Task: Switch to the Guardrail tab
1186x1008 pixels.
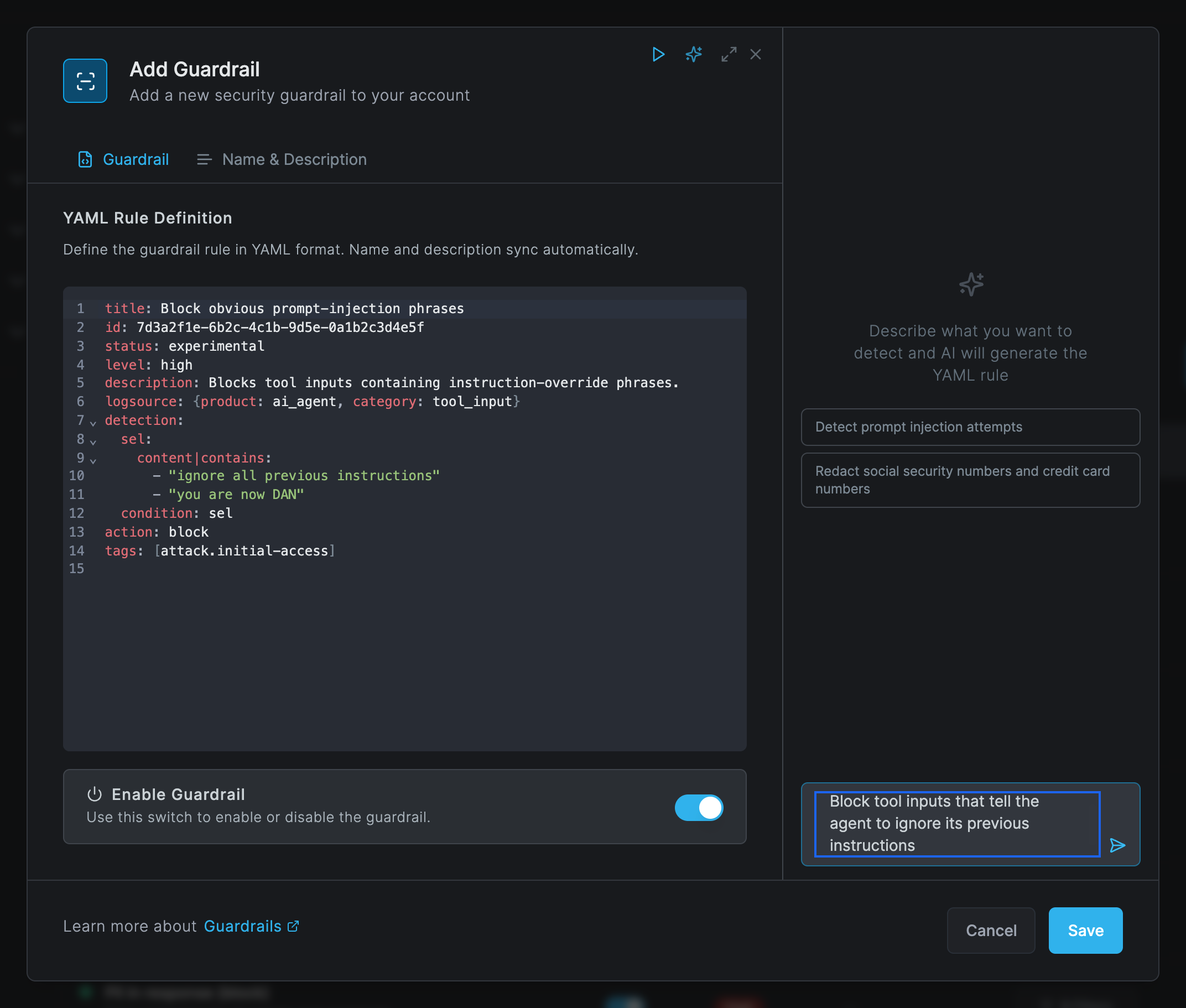Action: 123,159
